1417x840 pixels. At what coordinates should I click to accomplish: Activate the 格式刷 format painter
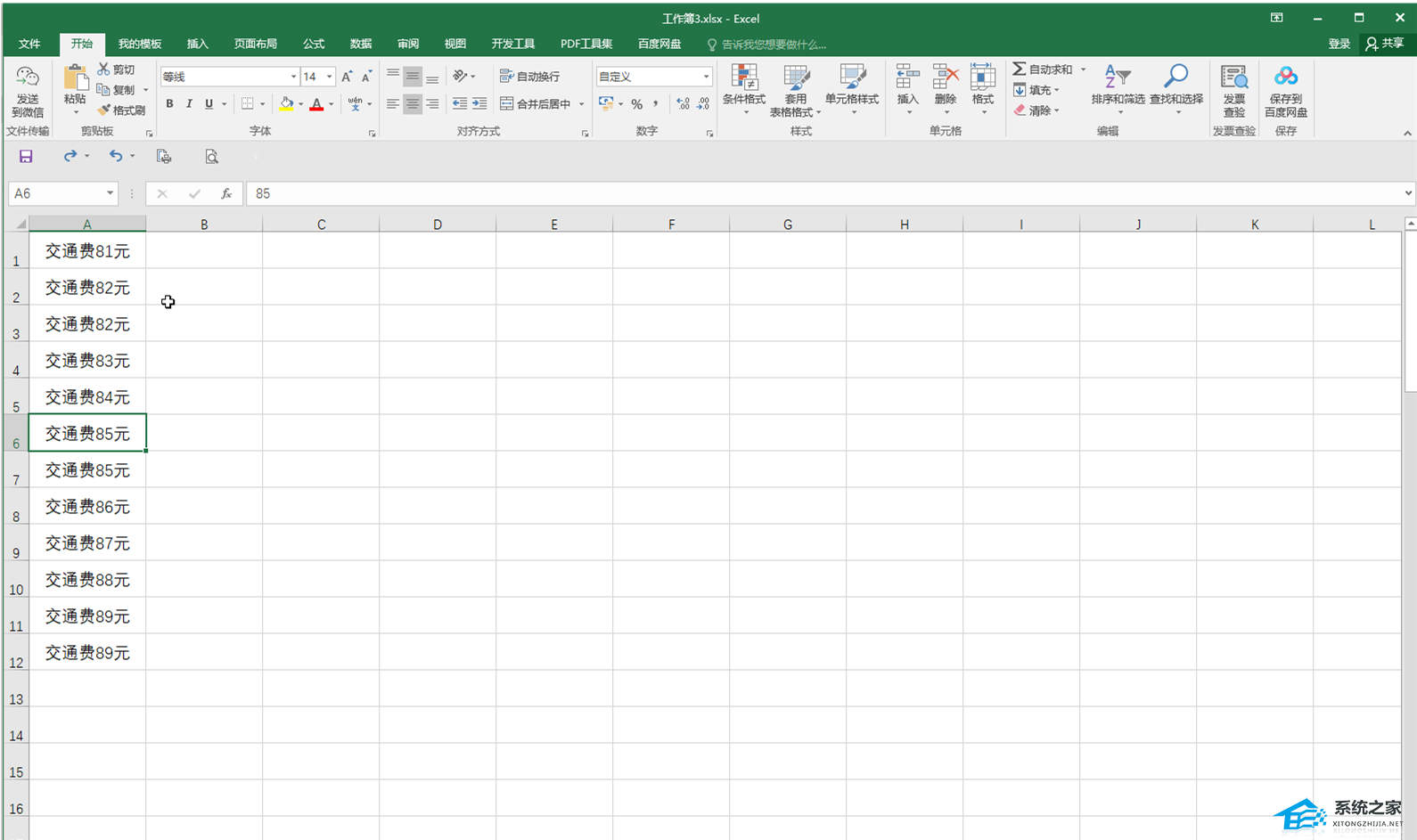pos(121,110)
